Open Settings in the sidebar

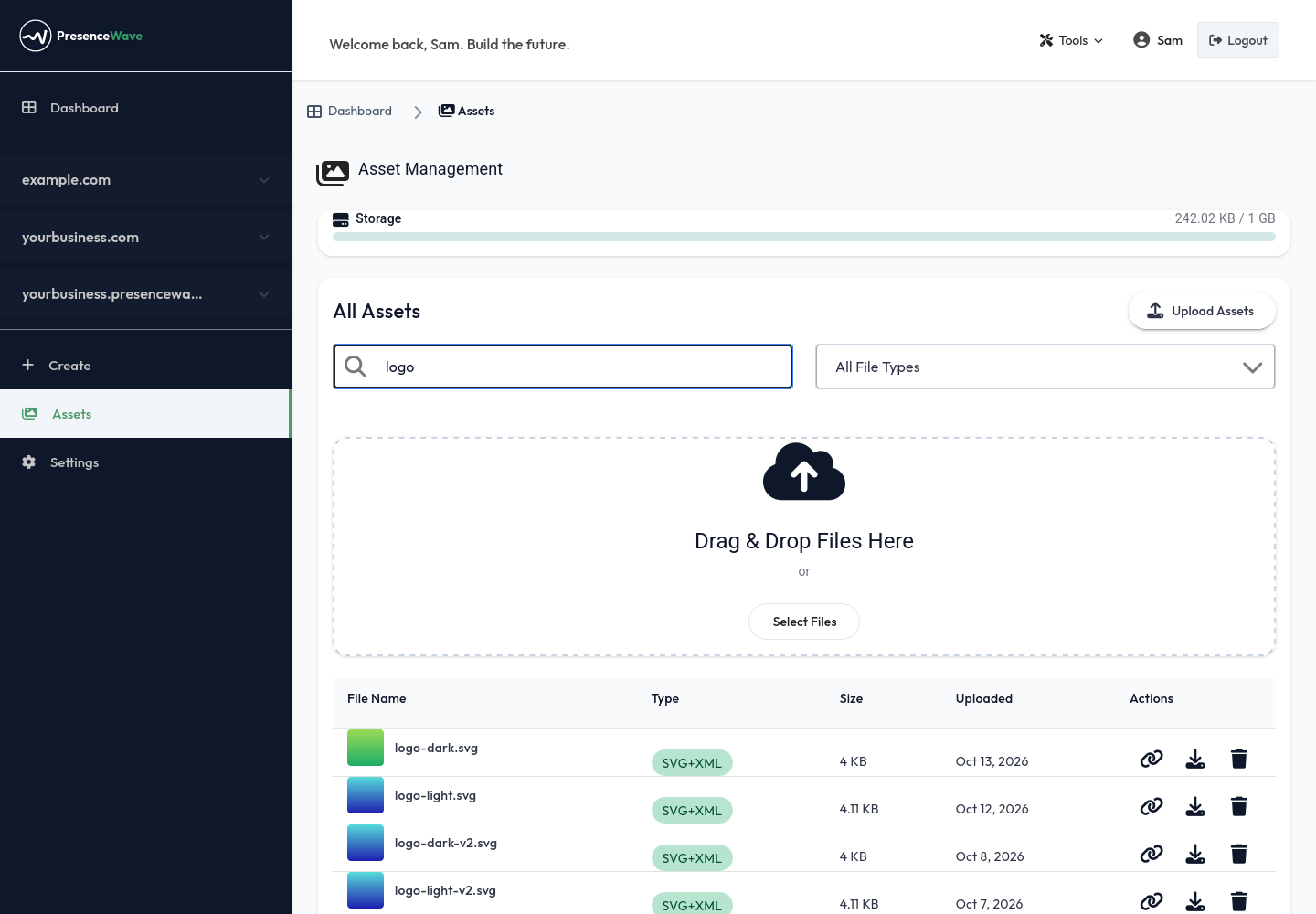(x=146, y=462)
